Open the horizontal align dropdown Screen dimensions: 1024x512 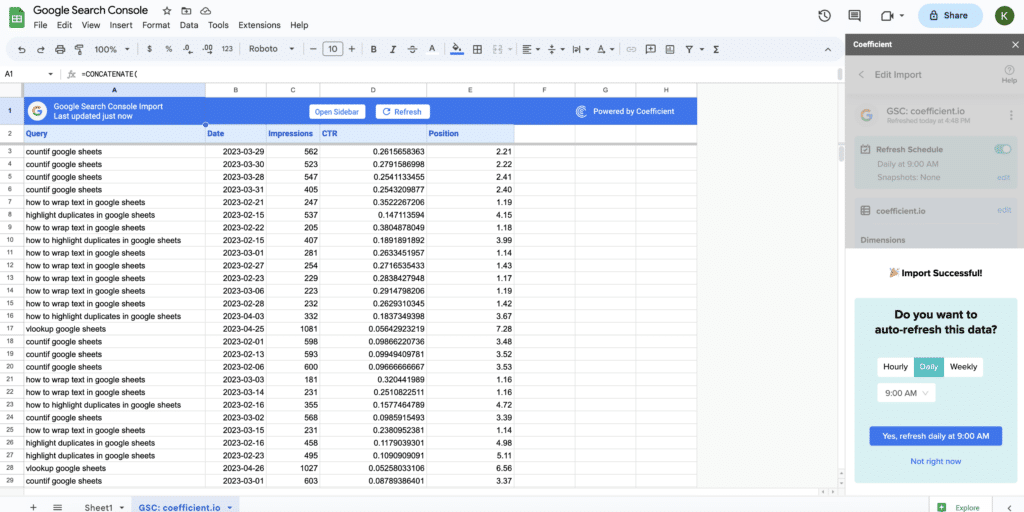click(531, 49)
